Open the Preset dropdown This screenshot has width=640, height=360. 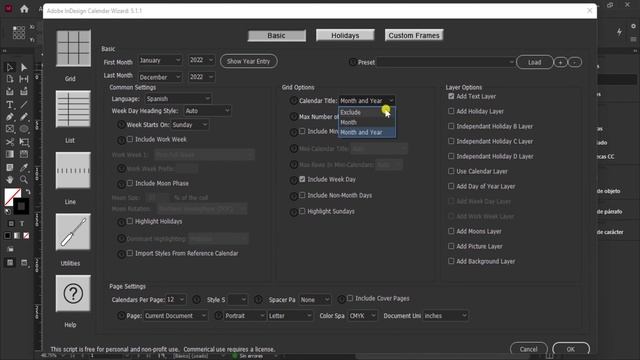[x=445, y=62]
